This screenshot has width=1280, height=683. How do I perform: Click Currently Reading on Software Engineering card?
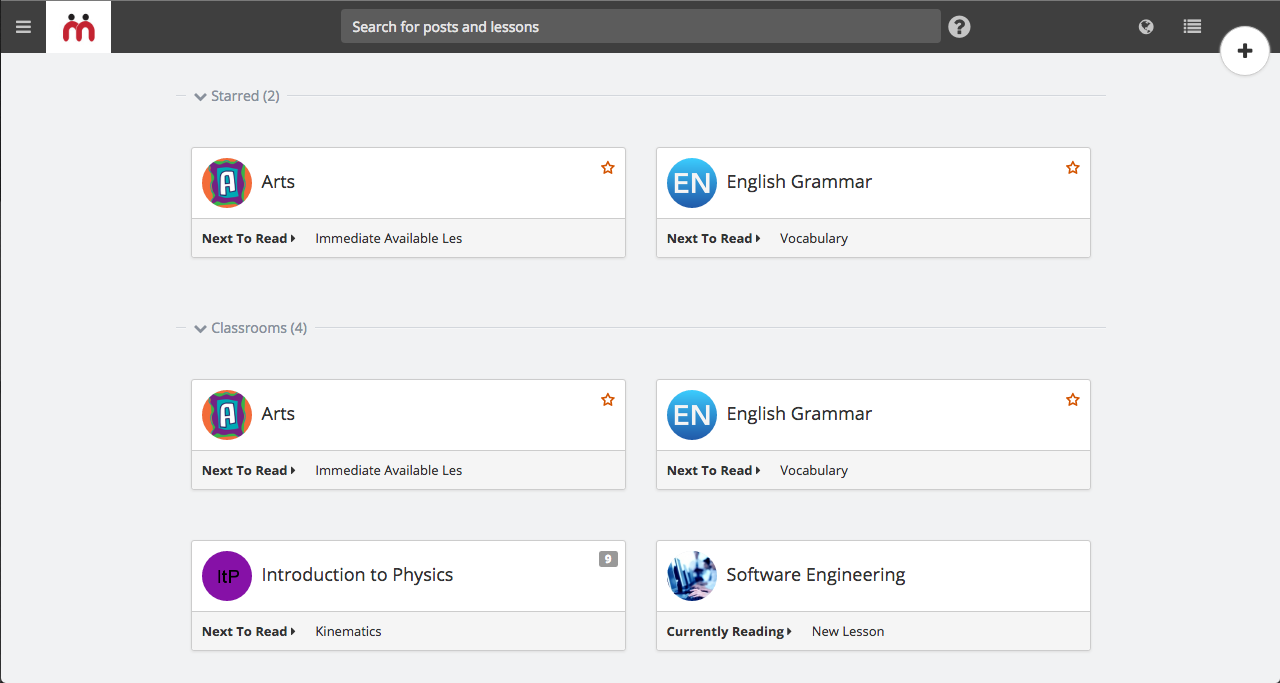[x=730, y=631]
